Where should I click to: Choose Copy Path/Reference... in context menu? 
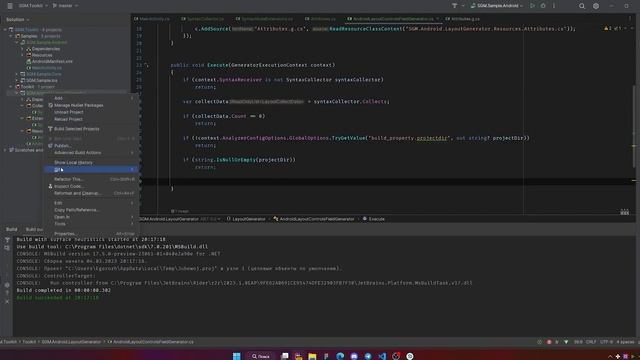point(91,210)
